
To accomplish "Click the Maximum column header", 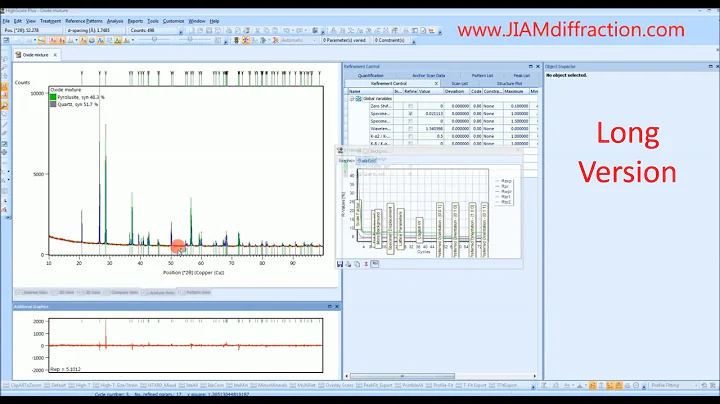I will point(517,91).
